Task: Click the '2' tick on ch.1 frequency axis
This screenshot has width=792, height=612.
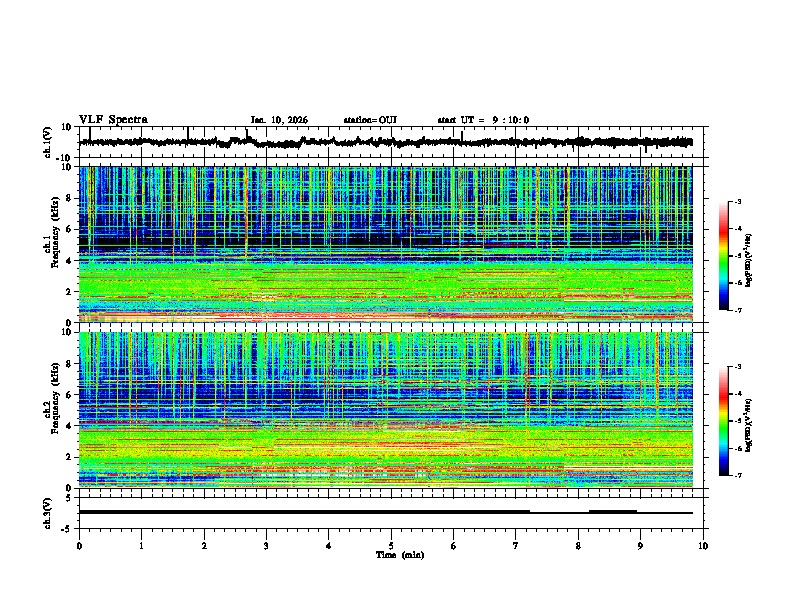Action: 69,292
